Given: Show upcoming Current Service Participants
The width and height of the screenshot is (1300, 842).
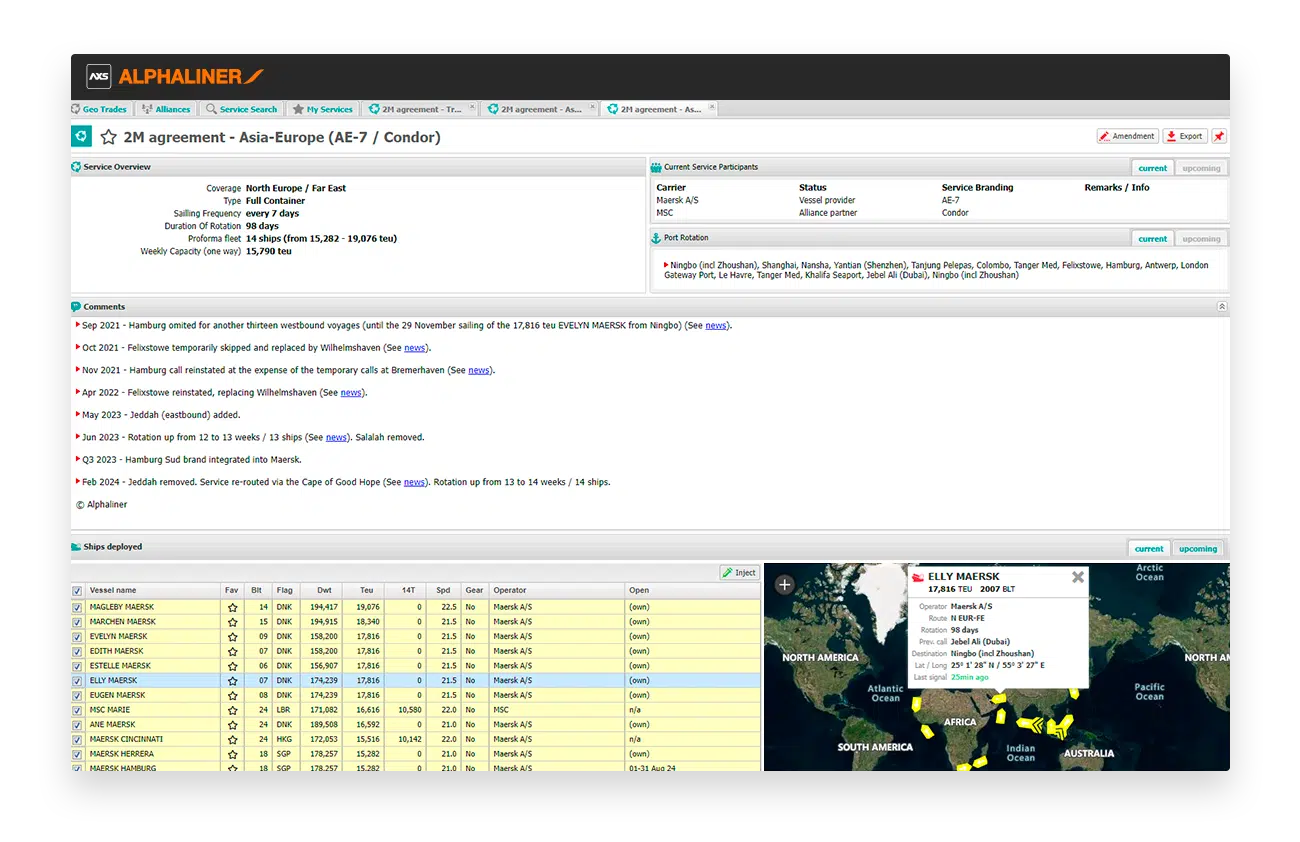Looking at the screenshot, I should [x=1201, y=168].
